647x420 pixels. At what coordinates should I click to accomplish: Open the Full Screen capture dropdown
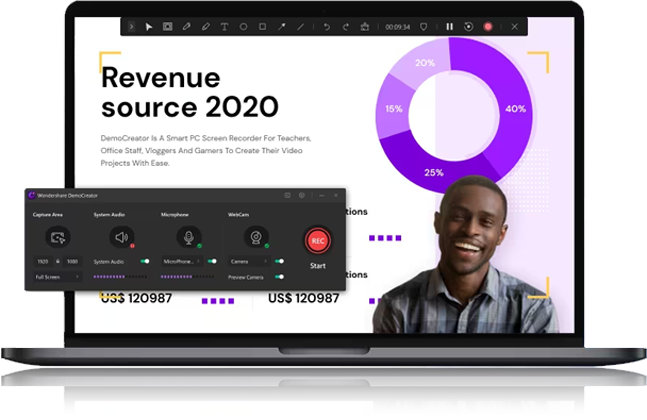58,276
